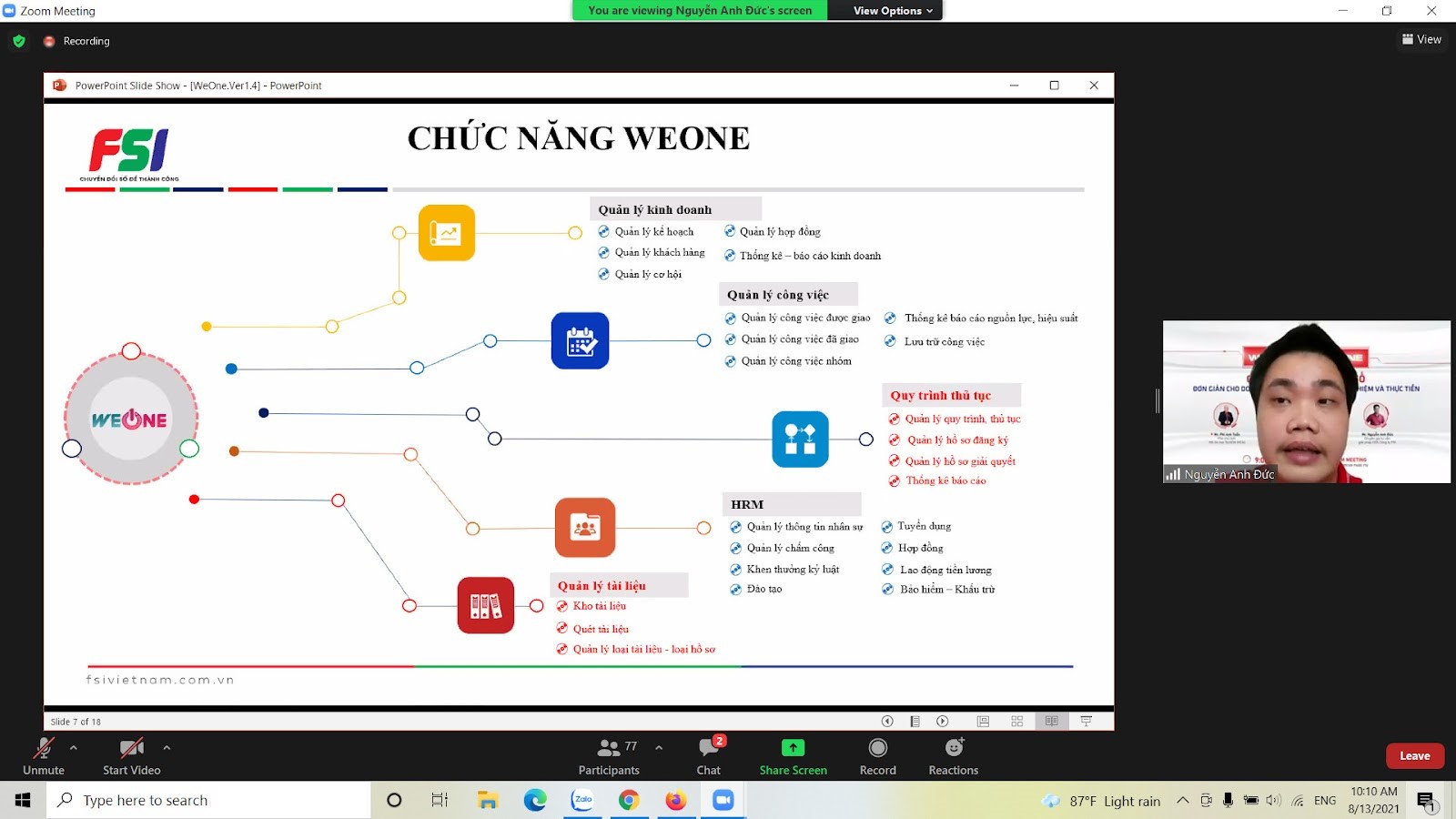The image size is (1456, 819).
Task: Go to previous slide in PowerPoint status bar
Action: pyautogui.click(x=887, y=721)
